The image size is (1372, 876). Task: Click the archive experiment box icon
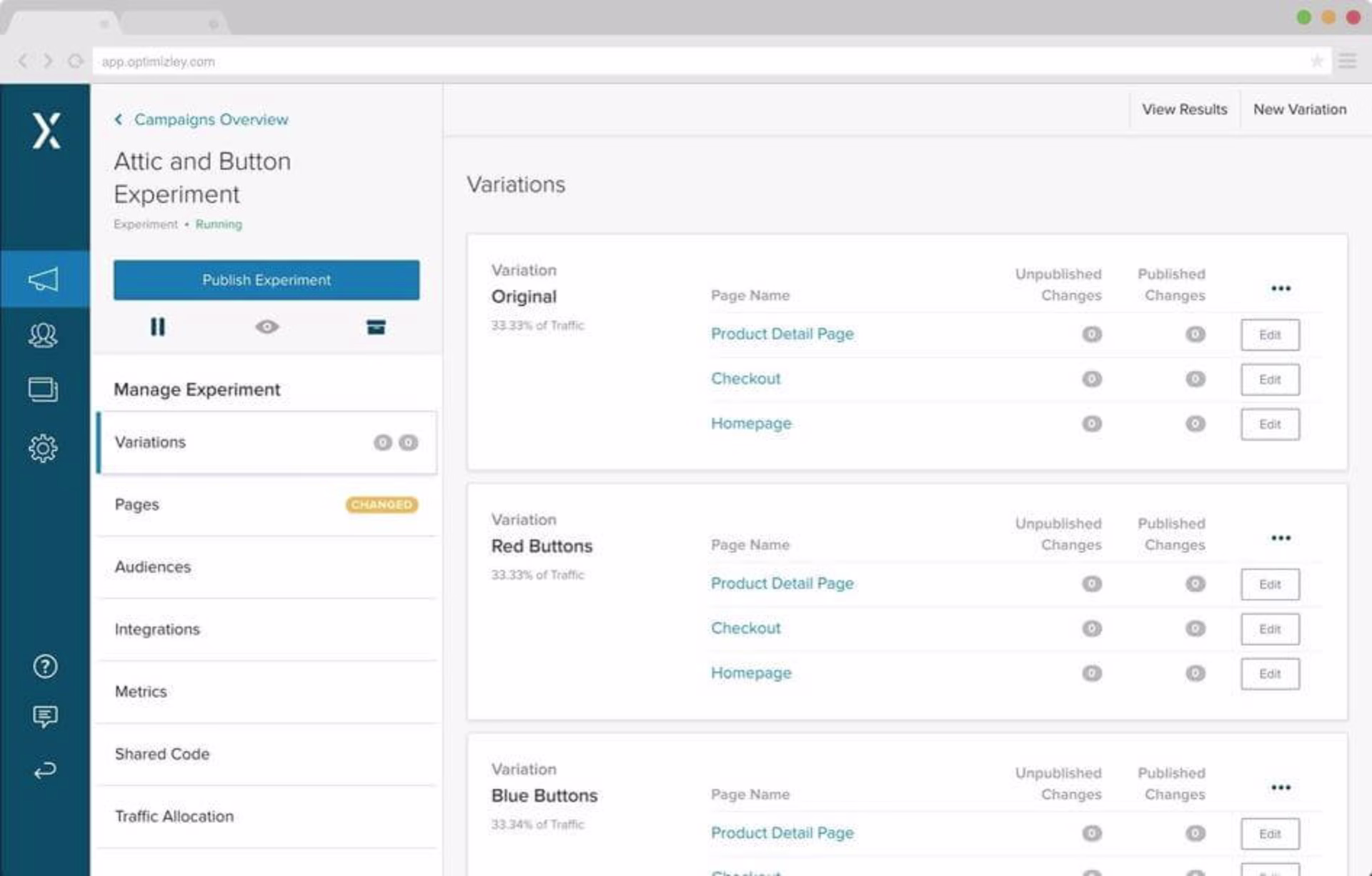(376, 327)
